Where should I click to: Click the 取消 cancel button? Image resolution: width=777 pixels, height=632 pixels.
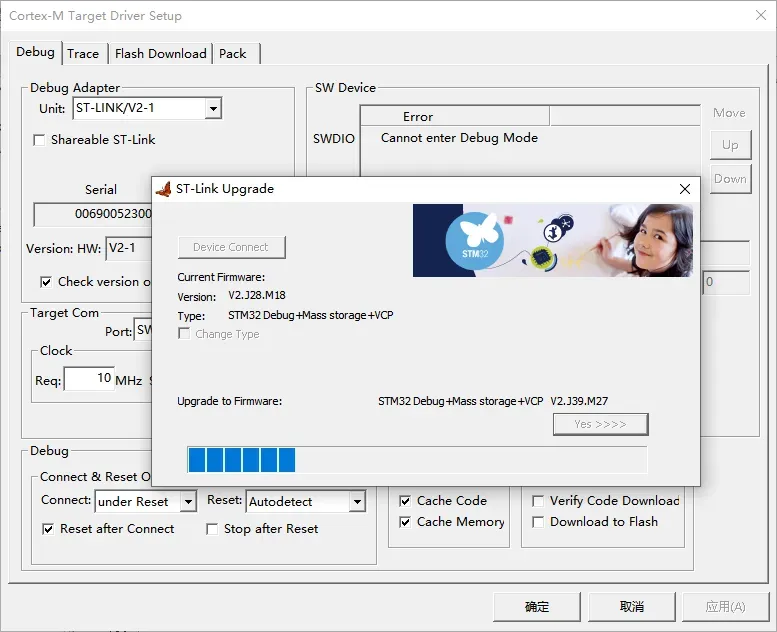click(632, 607)
